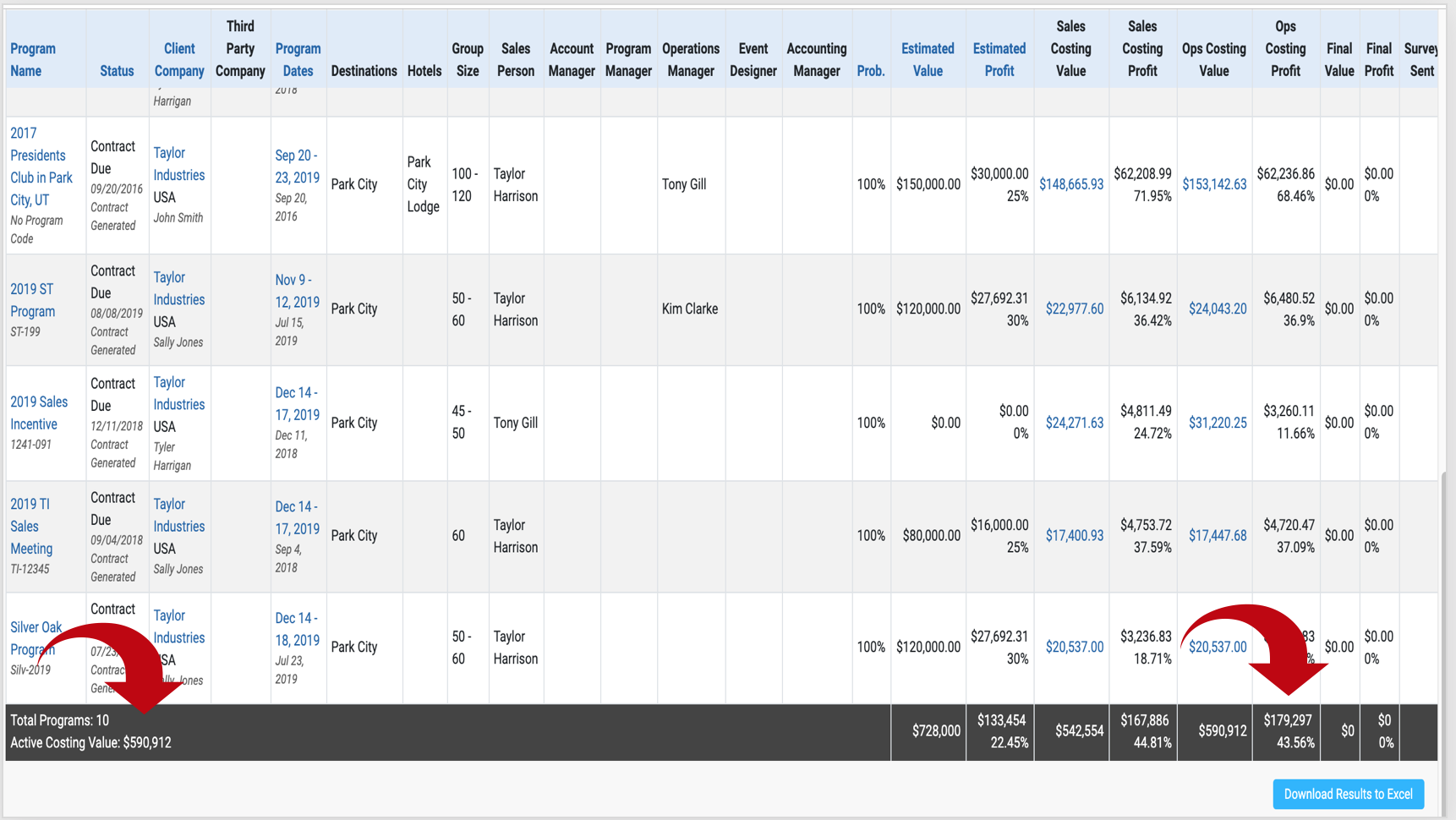This screenshot has width=1456, height=820.
Task: Open ops costing value $24,043.20
Action: pos(1218,309)
